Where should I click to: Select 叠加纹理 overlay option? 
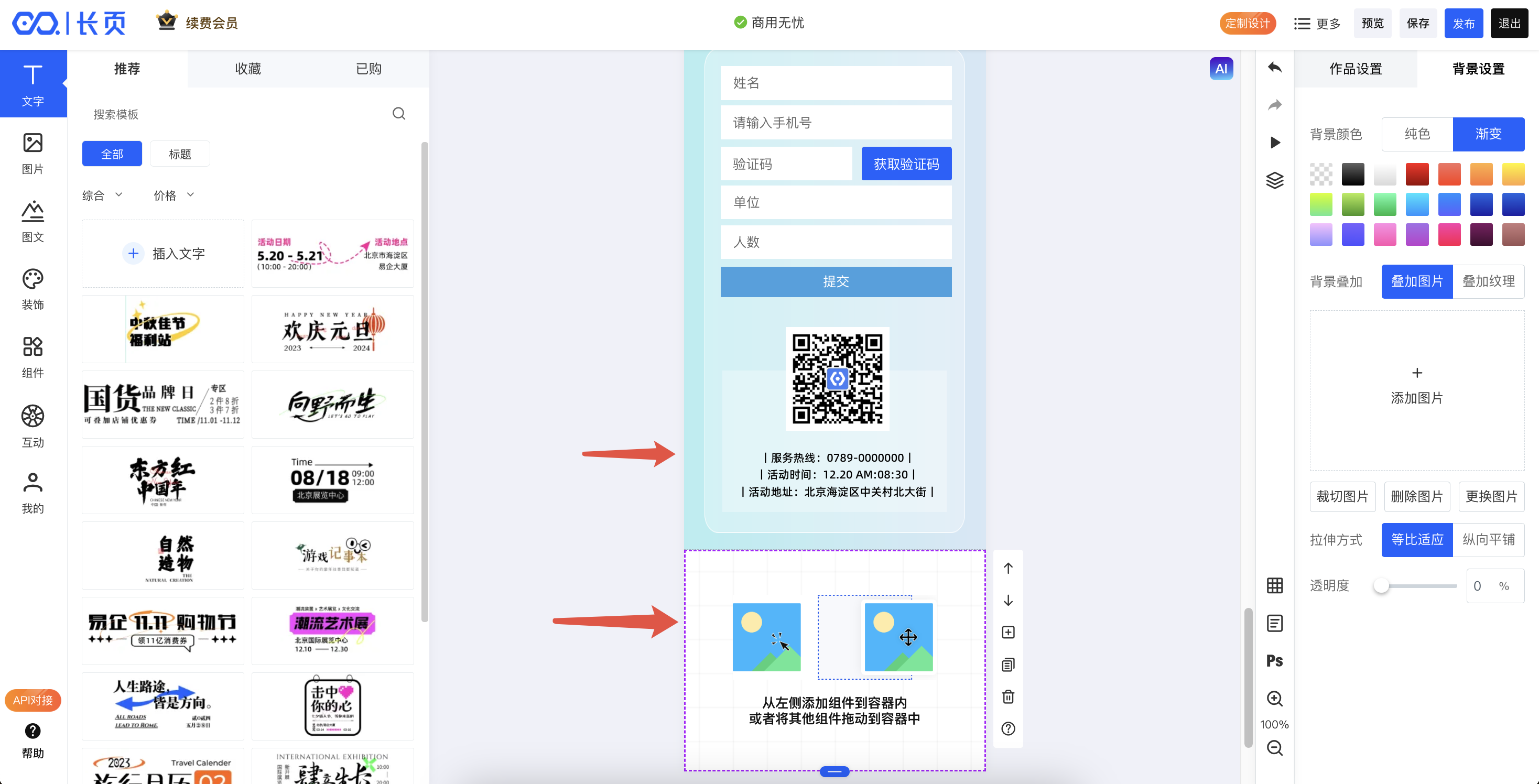(1488, 281)
